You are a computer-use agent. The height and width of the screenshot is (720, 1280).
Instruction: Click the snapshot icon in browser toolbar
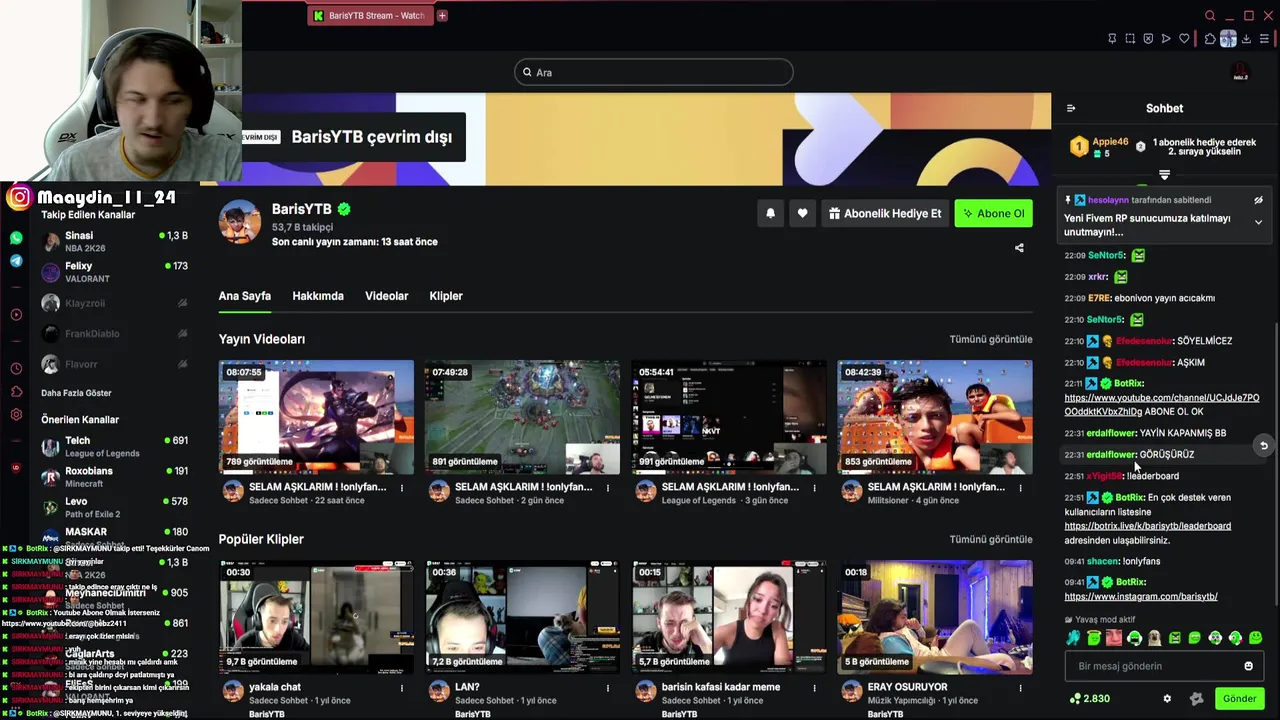point(1130,39)
